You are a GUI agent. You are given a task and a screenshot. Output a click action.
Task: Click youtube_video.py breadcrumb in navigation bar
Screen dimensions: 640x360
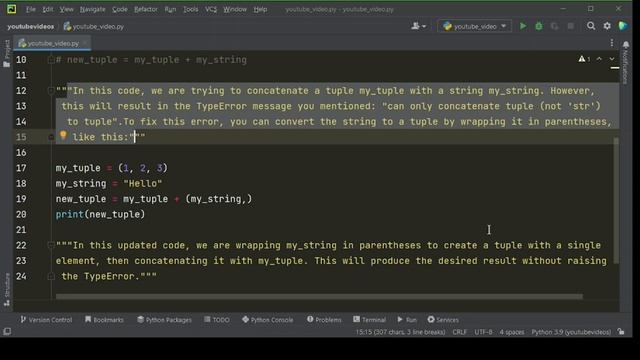[x=94, y=27]
